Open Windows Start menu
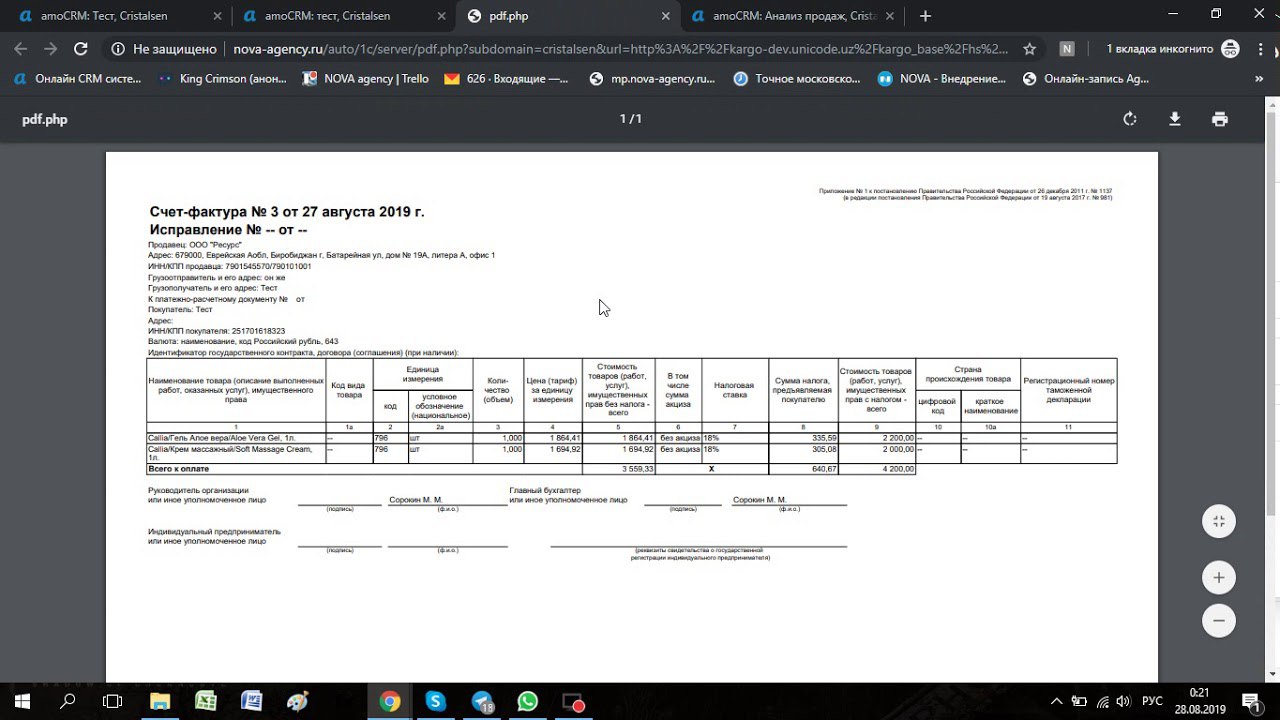Image resolution: width=1280 pixels, height=720 pixels. [21, 701]
